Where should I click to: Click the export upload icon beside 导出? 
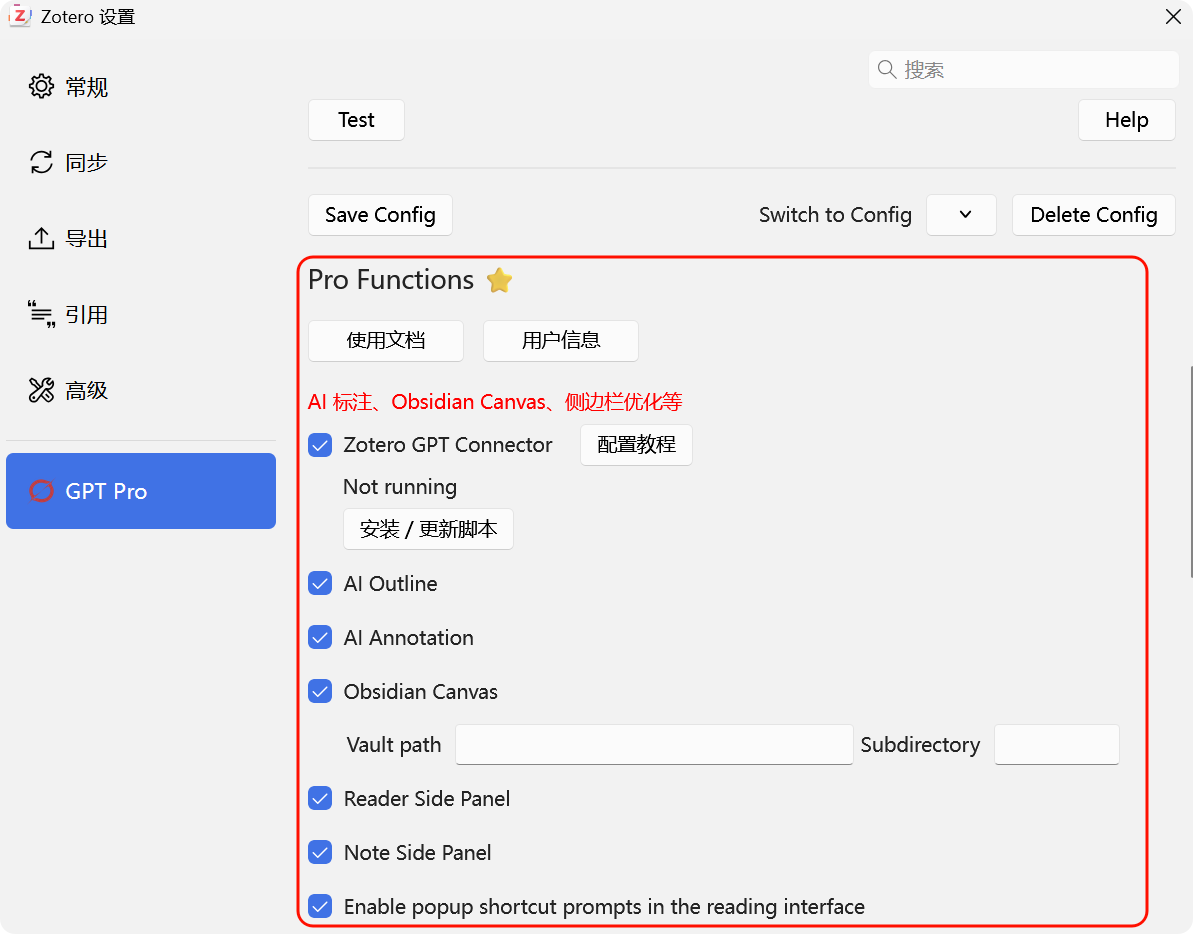point(41,238)
